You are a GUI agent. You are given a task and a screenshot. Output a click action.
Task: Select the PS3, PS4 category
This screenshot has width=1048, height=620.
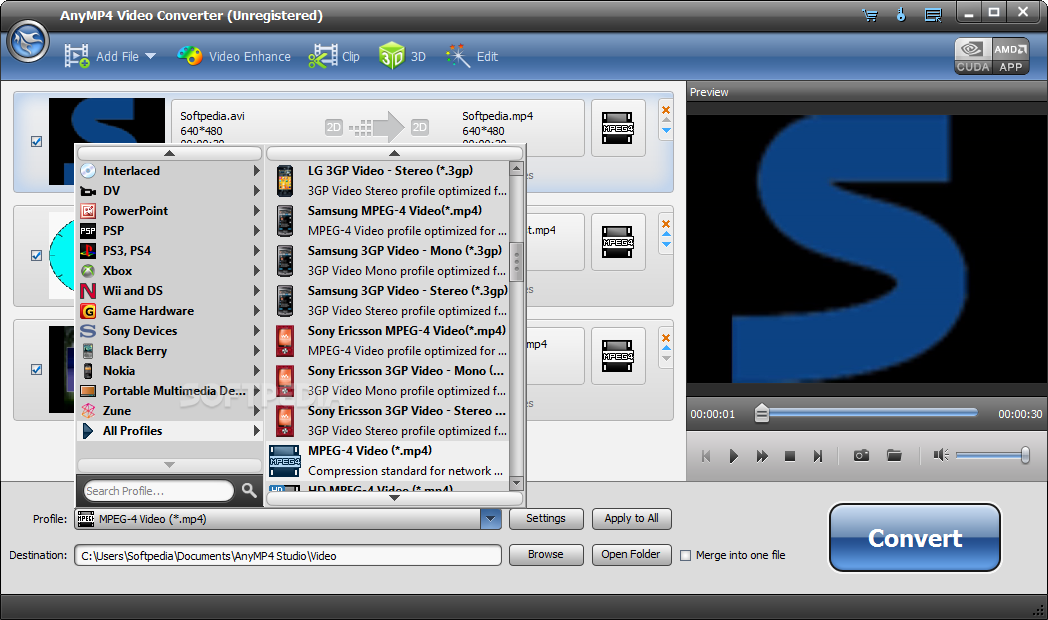pyautogui.click(x=170, y=251)
